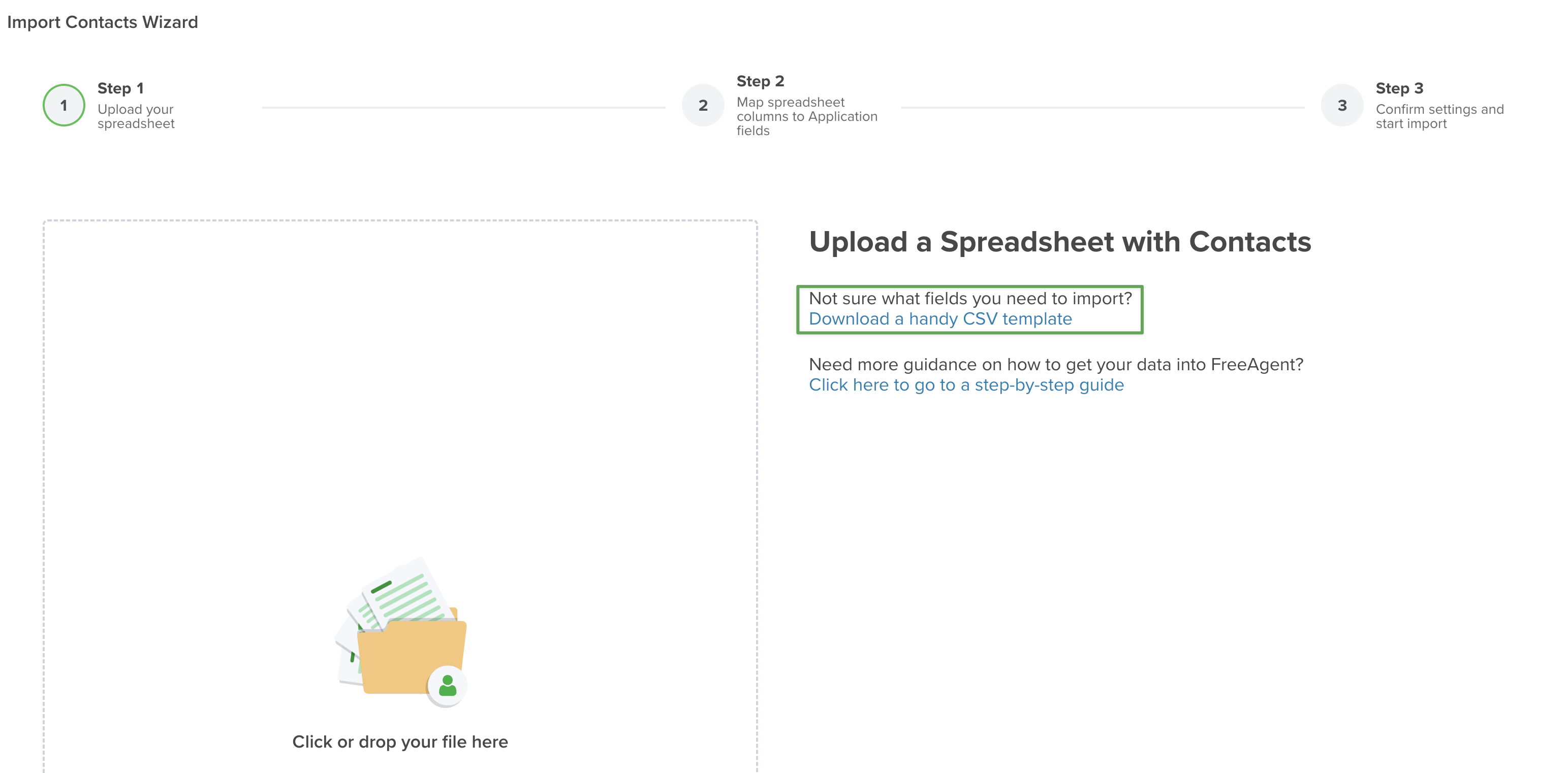Click the "Click or drop your file here" text

pos(400,742)
